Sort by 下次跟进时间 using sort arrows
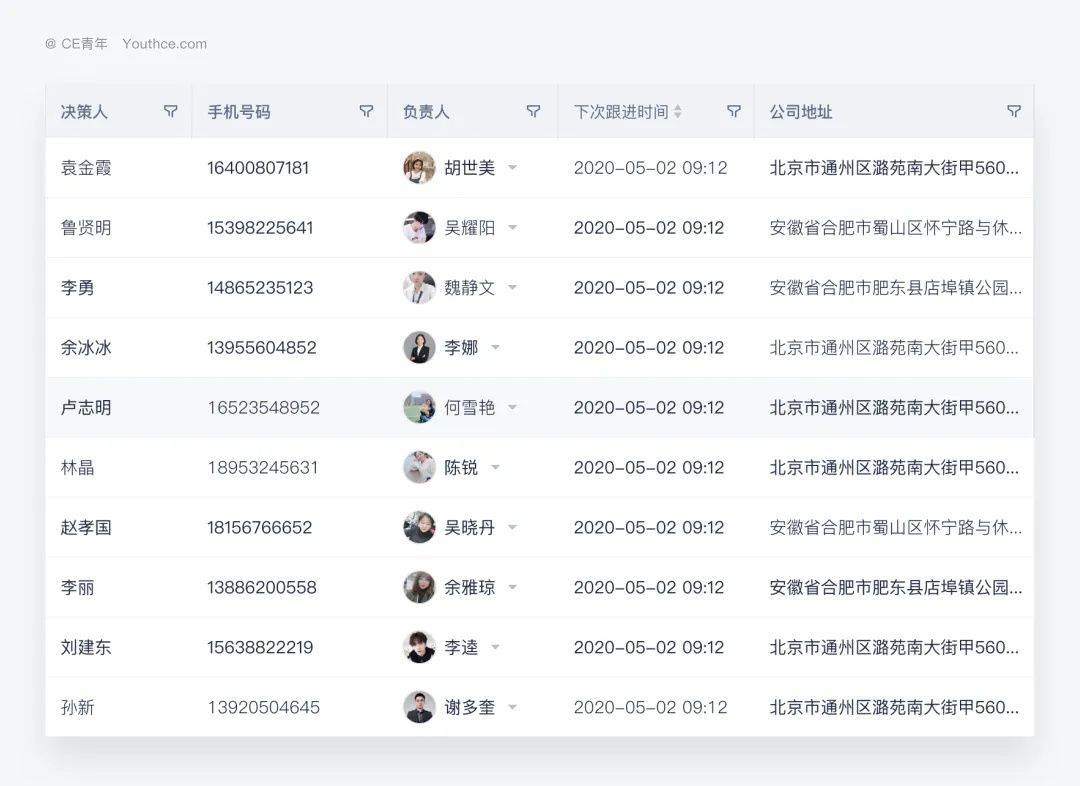This screenshot has width=1080, height=786. pos(678,112)
